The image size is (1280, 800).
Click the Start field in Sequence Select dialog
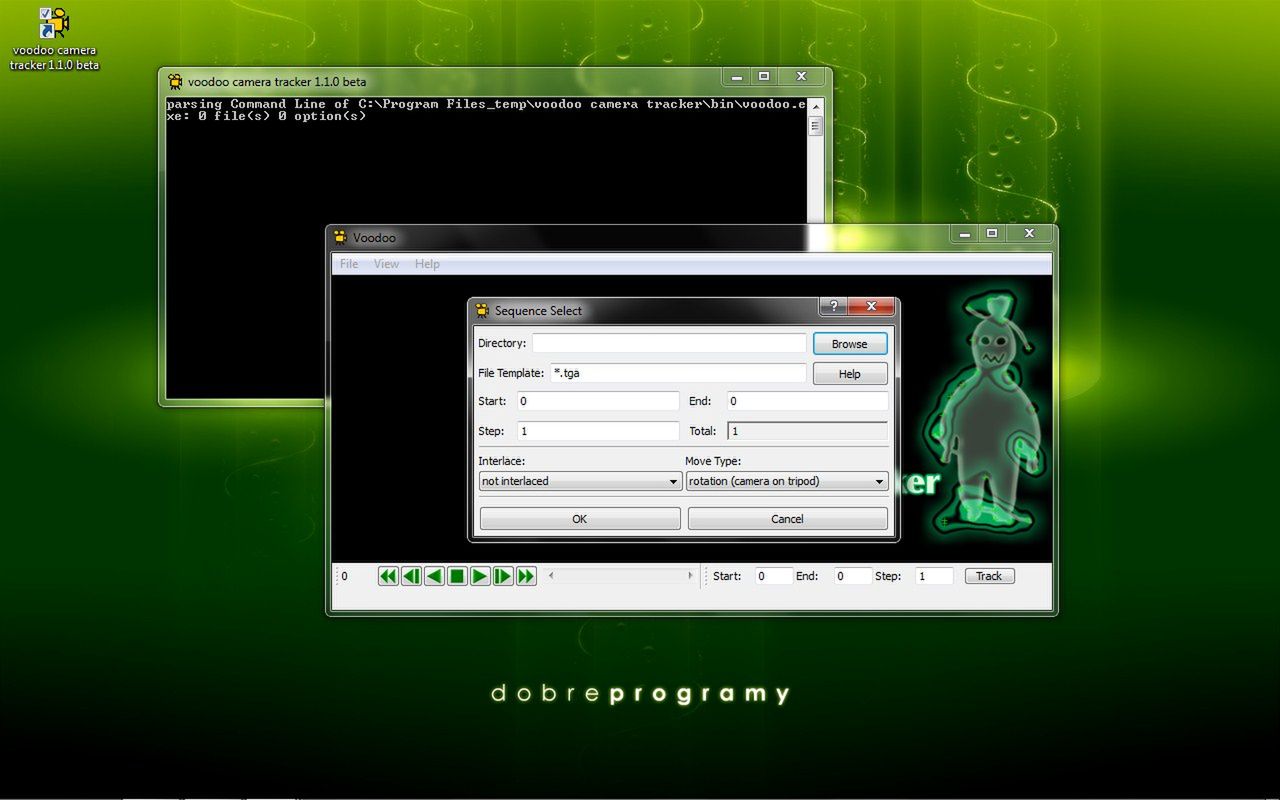click(x=598, y=401)
